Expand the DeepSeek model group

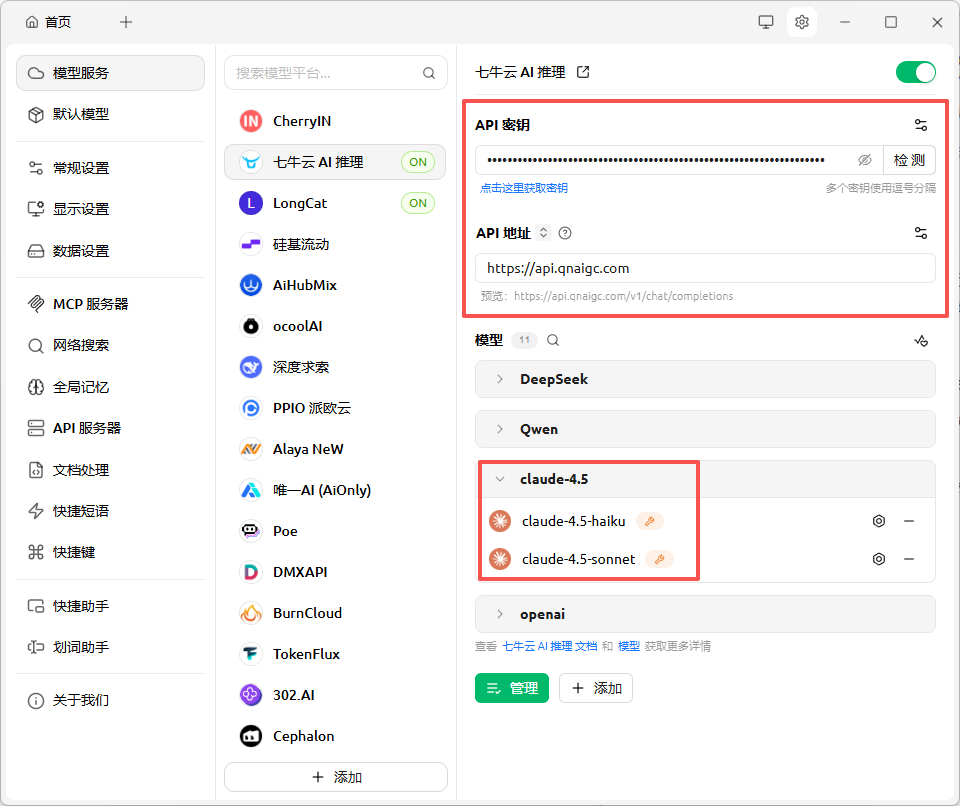tap(500, 379)
